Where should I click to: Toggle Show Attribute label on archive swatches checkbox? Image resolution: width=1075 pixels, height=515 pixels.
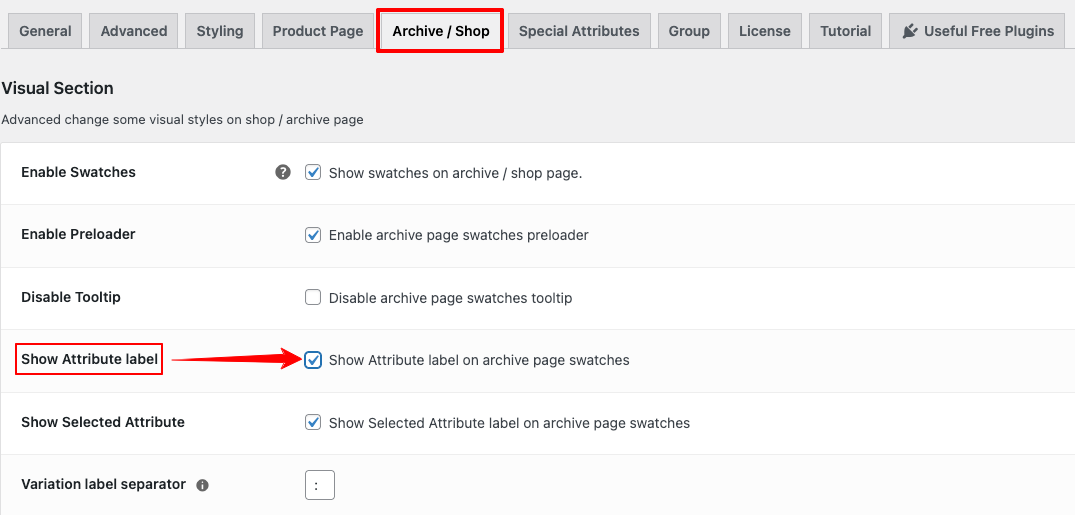click(x=313, y=360)
